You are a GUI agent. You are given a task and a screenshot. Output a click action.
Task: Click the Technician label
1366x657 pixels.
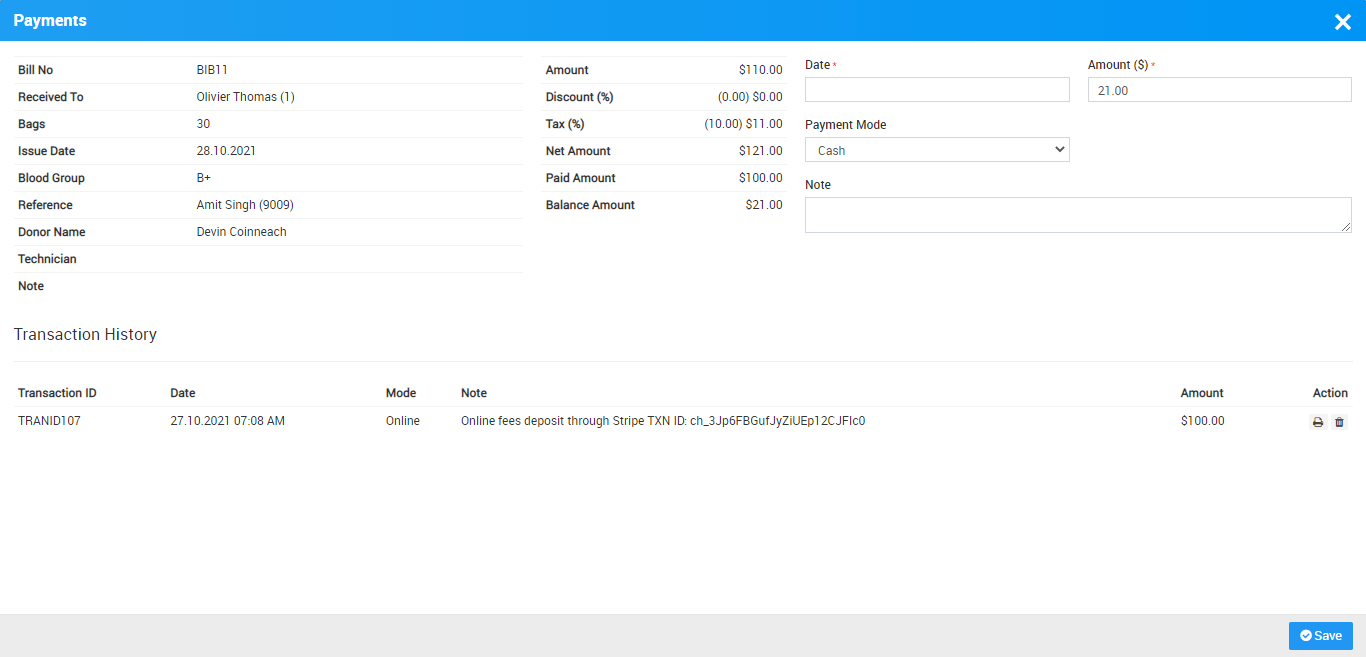47,259
